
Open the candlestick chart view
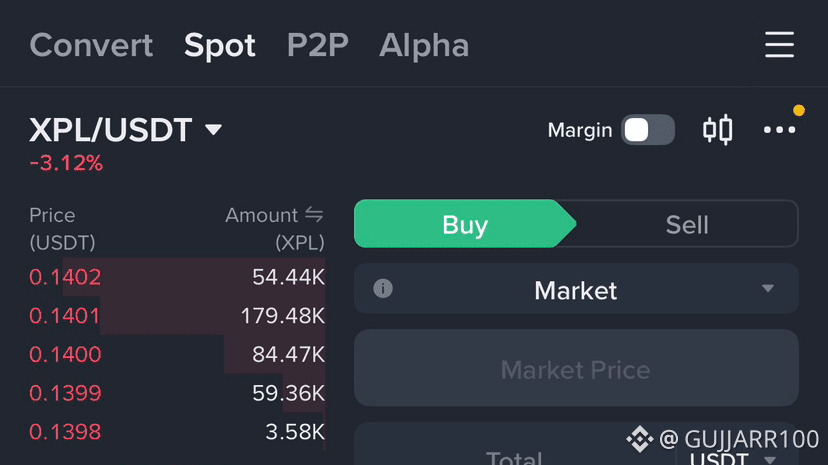click(717, 130)
